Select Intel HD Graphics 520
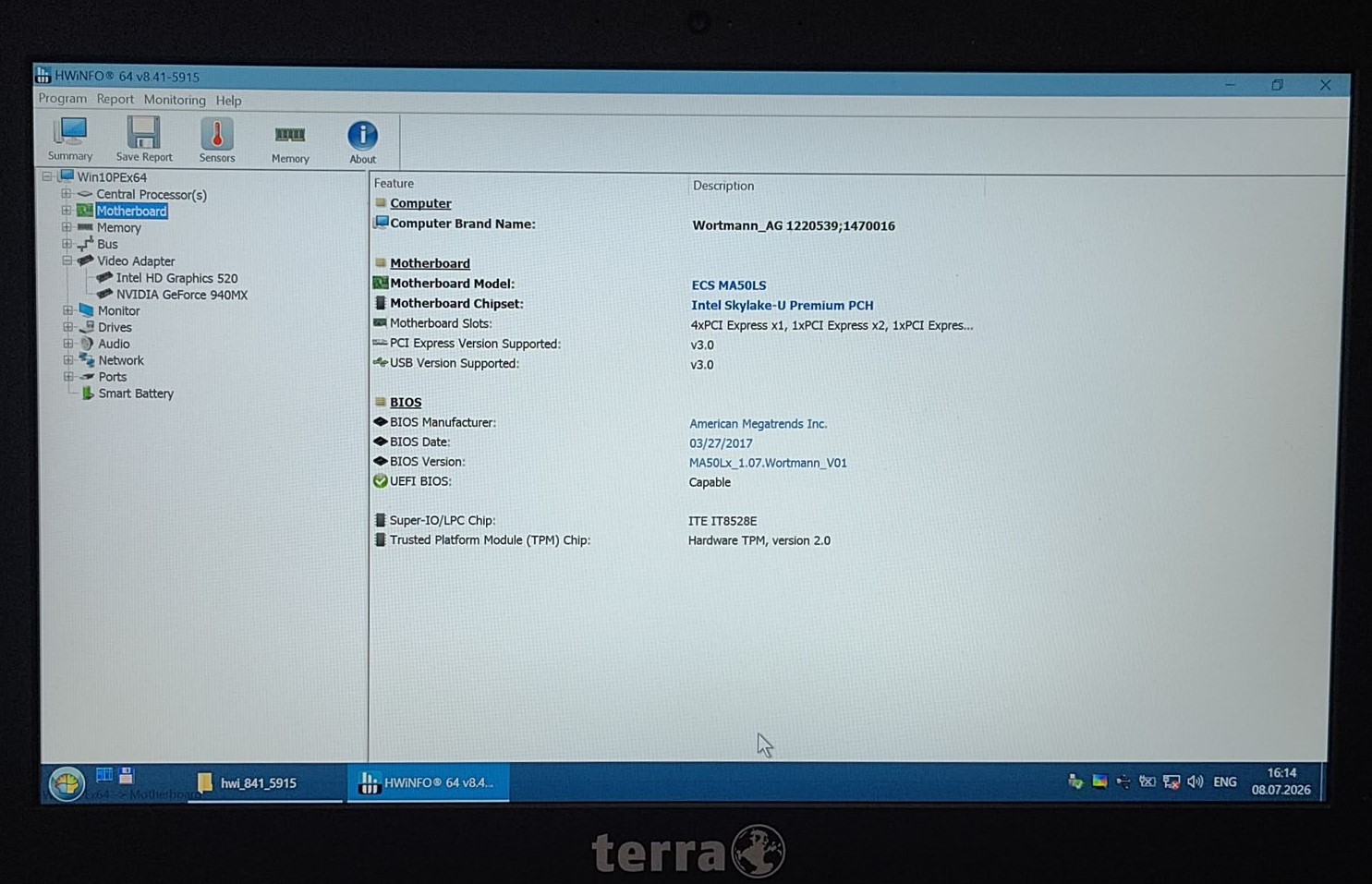This screenshot has width=1372, height=884. (176, 278)
